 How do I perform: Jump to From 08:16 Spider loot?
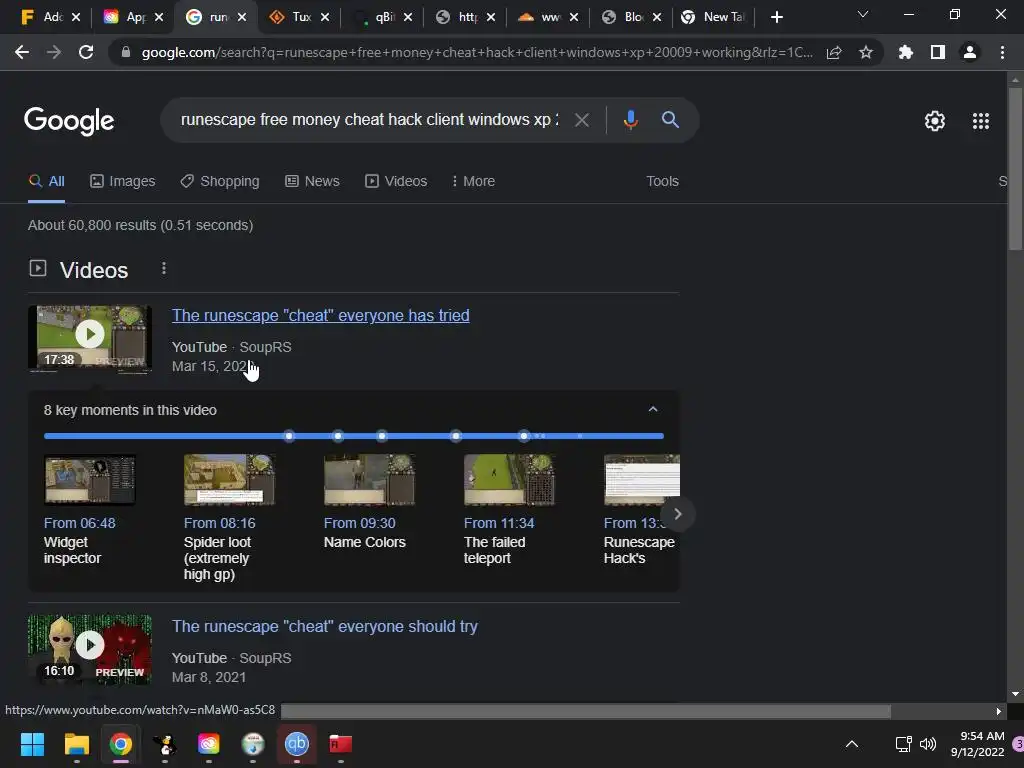point(229,518)
